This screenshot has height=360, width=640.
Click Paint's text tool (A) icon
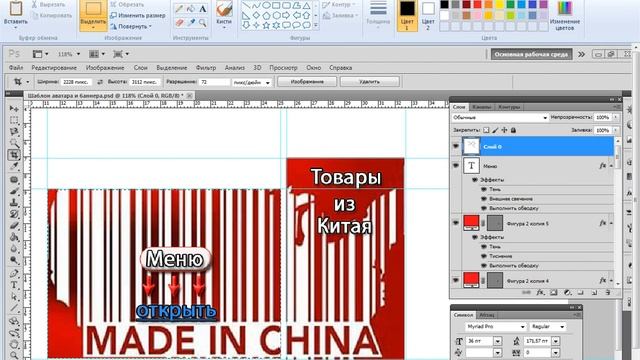click(x=202, y=9)
